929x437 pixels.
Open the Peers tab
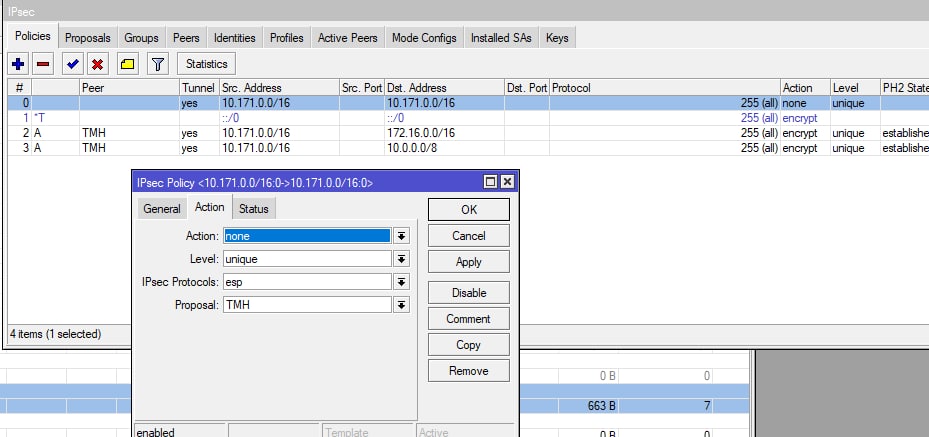(x=186, y=38)
